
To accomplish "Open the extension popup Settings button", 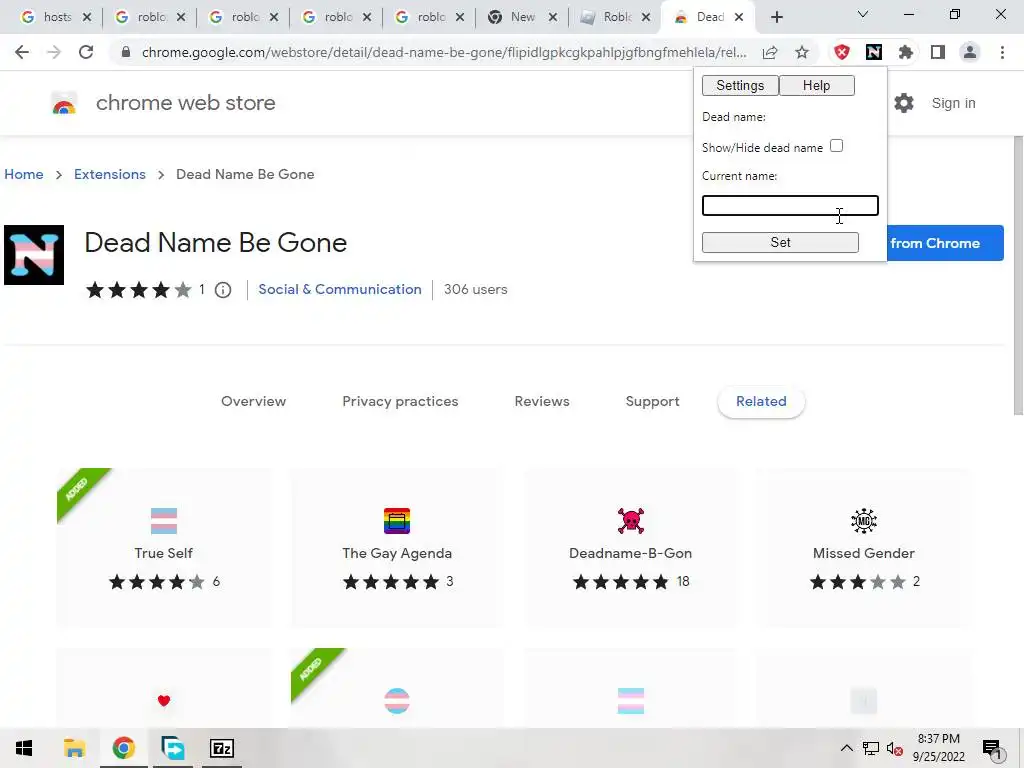I will click(740, 86).
